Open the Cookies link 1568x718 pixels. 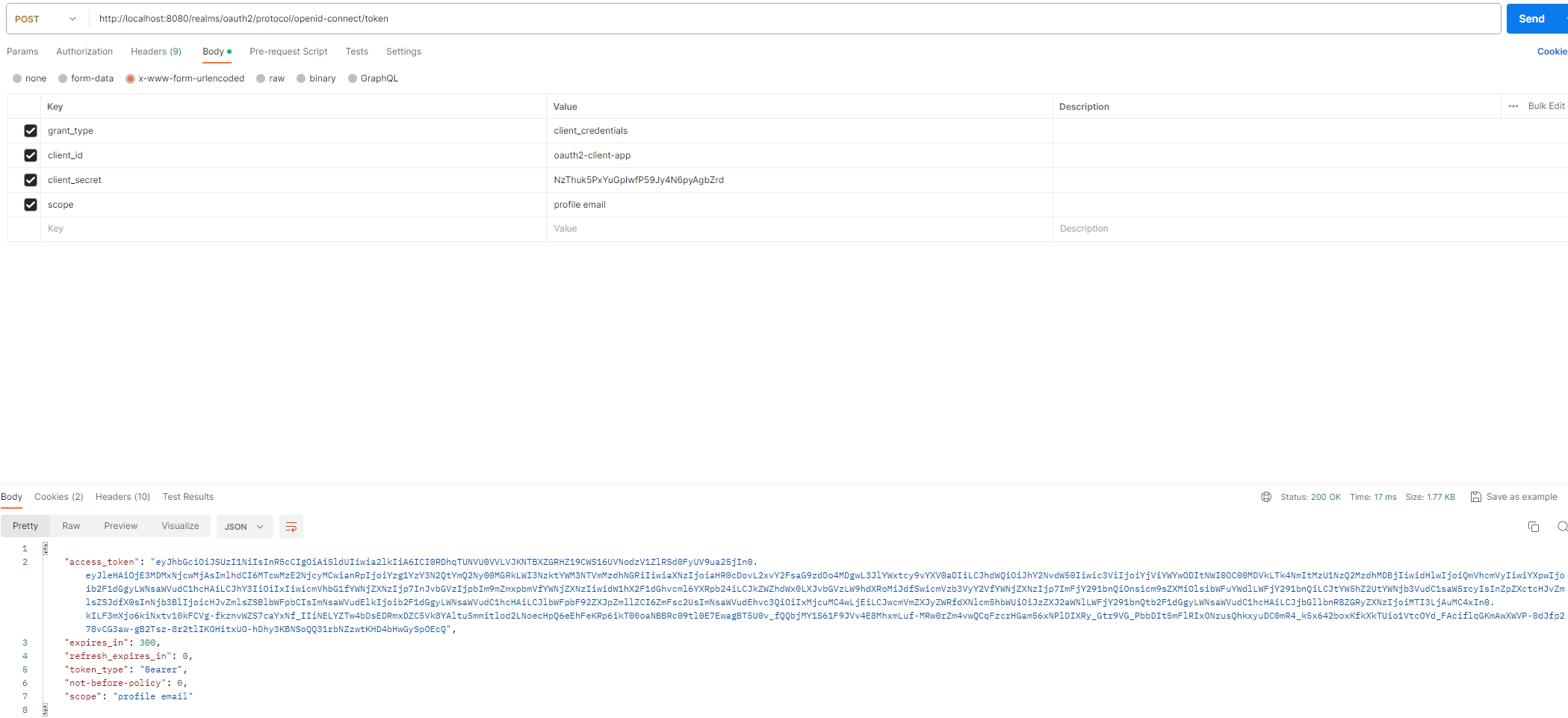pos(1552,52)
